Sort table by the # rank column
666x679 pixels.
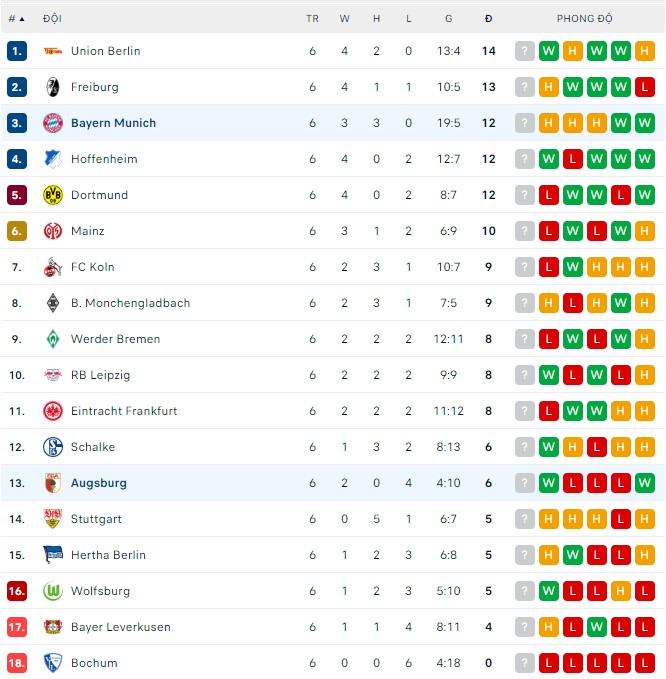[x=16, y=19]
